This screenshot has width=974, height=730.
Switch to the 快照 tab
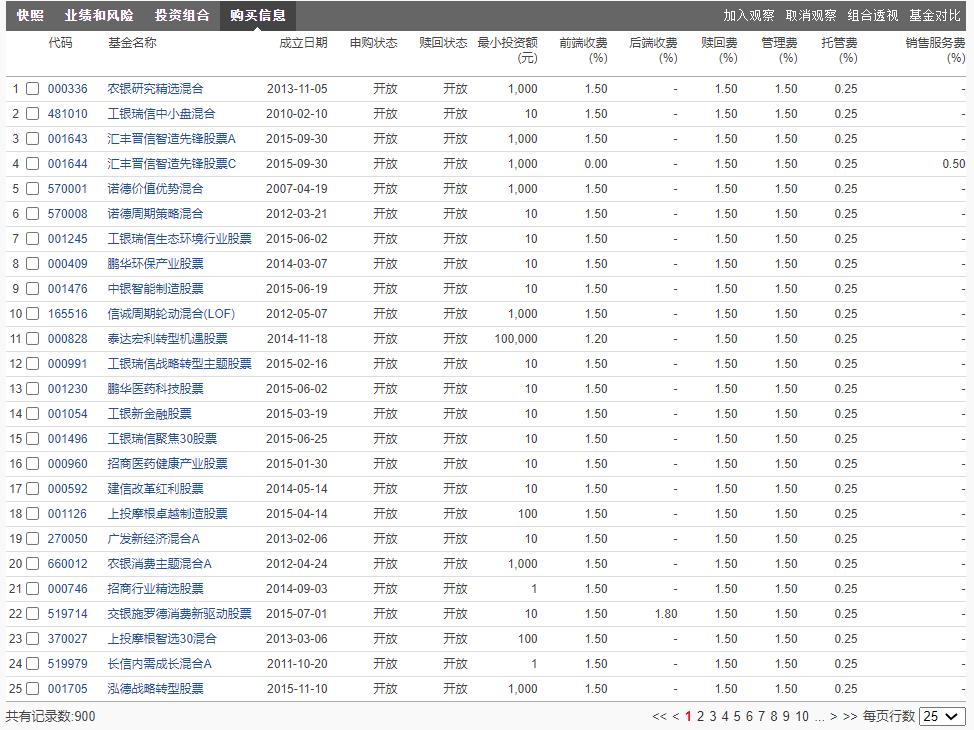click(28, 16)
